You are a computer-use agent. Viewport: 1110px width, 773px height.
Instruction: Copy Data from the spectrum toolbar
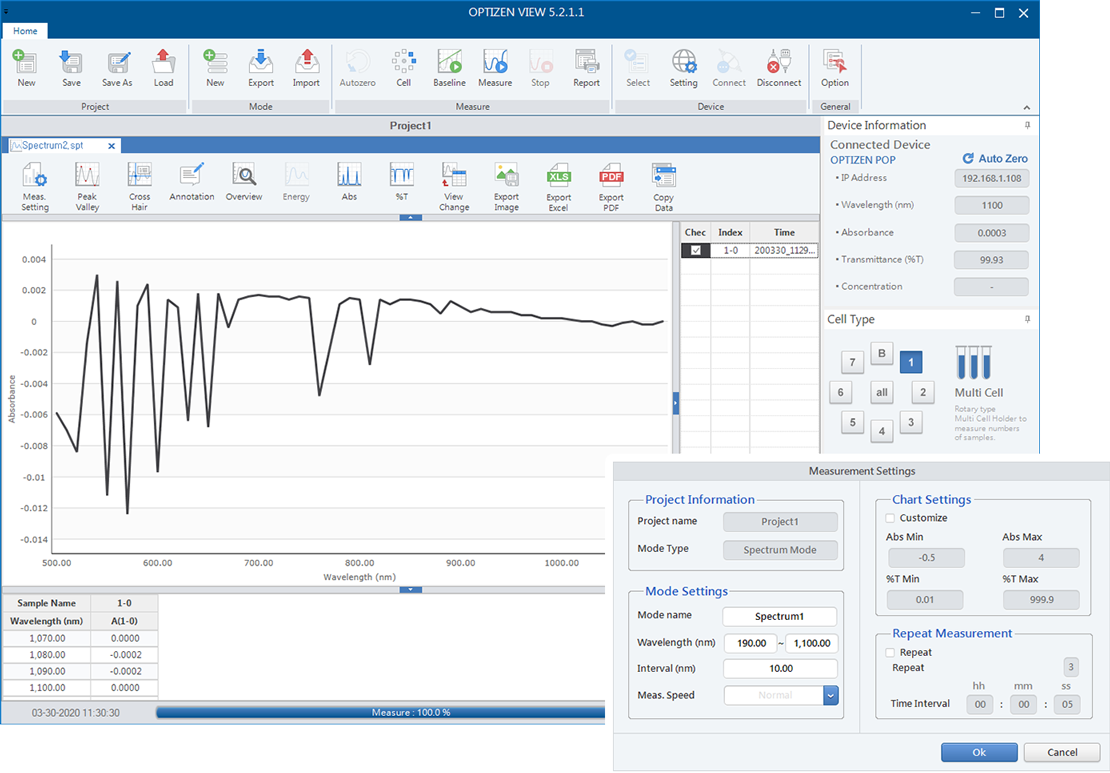[663, 187]
